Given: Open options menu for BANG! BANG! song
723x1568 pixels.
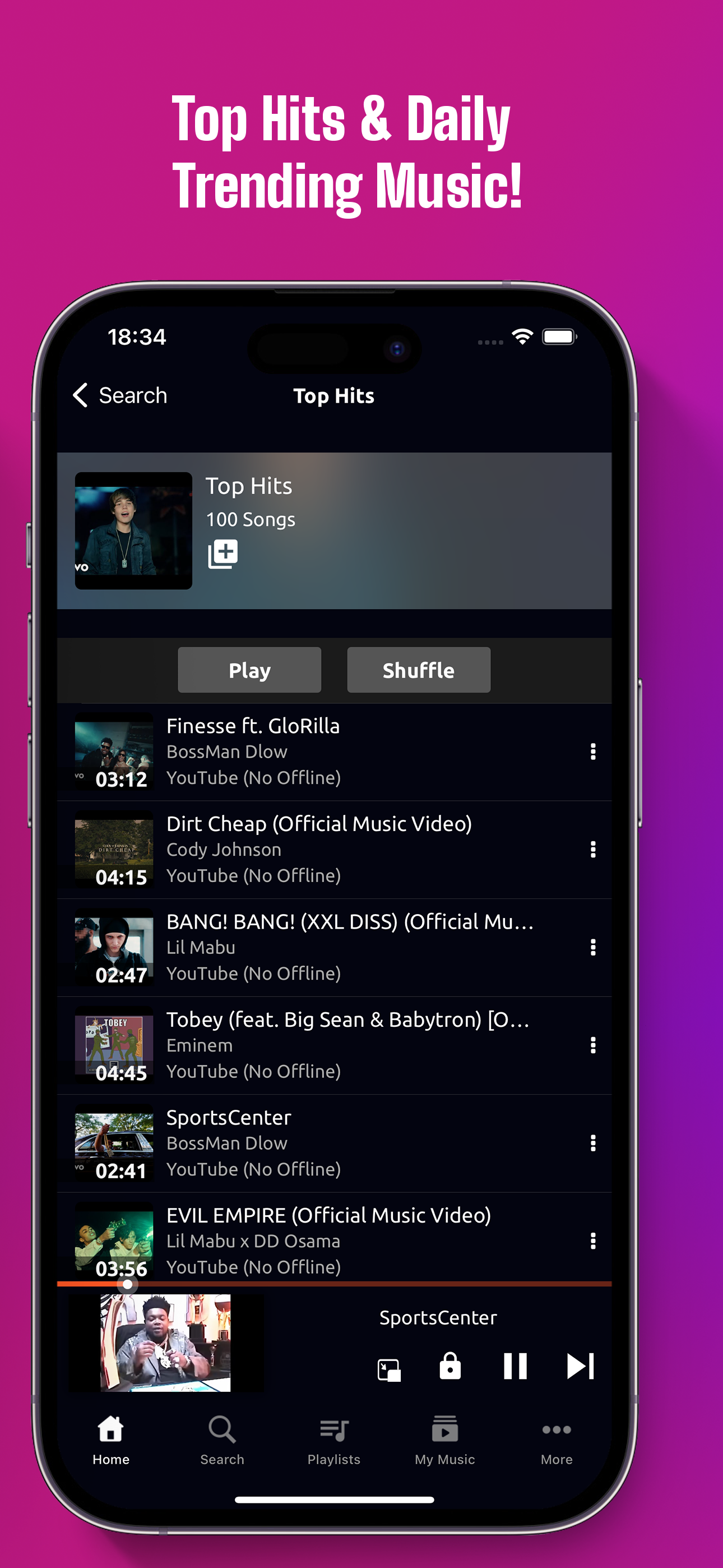Looking at the screenshot, I should click(593, 948).
